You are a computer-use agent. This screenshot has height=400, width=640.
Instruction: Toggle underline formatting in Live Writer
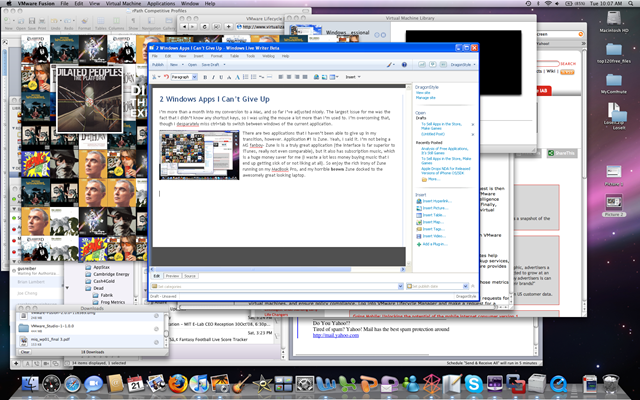click(x=221, y=77)
